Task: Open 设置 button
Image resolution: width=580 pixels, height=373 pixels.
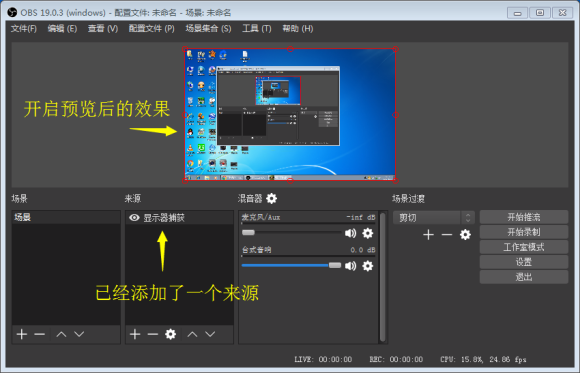Action: pos(524,262)
